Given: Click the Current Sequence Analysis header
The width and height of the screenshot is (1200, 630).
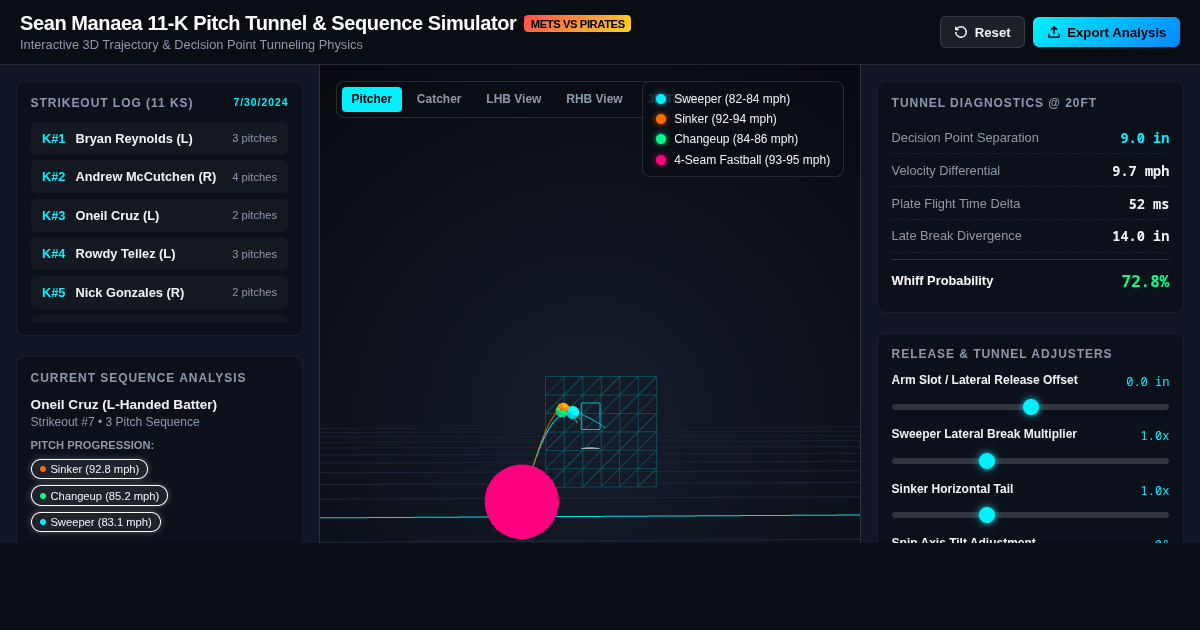Looking at the screenshot, I should (138, 378).
